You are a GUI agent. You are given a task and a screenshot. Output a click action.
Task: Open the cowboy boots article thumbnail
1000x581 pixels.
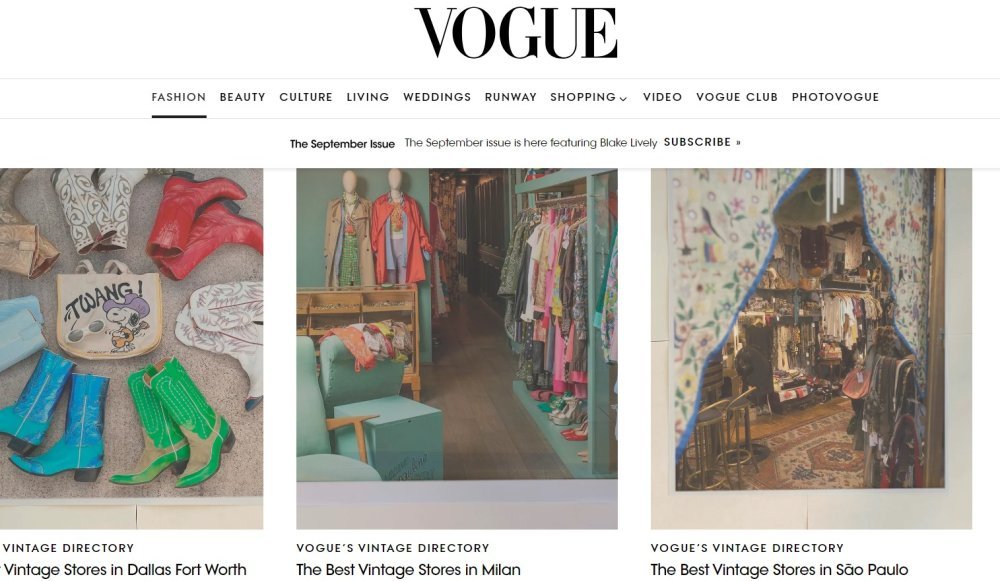point(131,348)
